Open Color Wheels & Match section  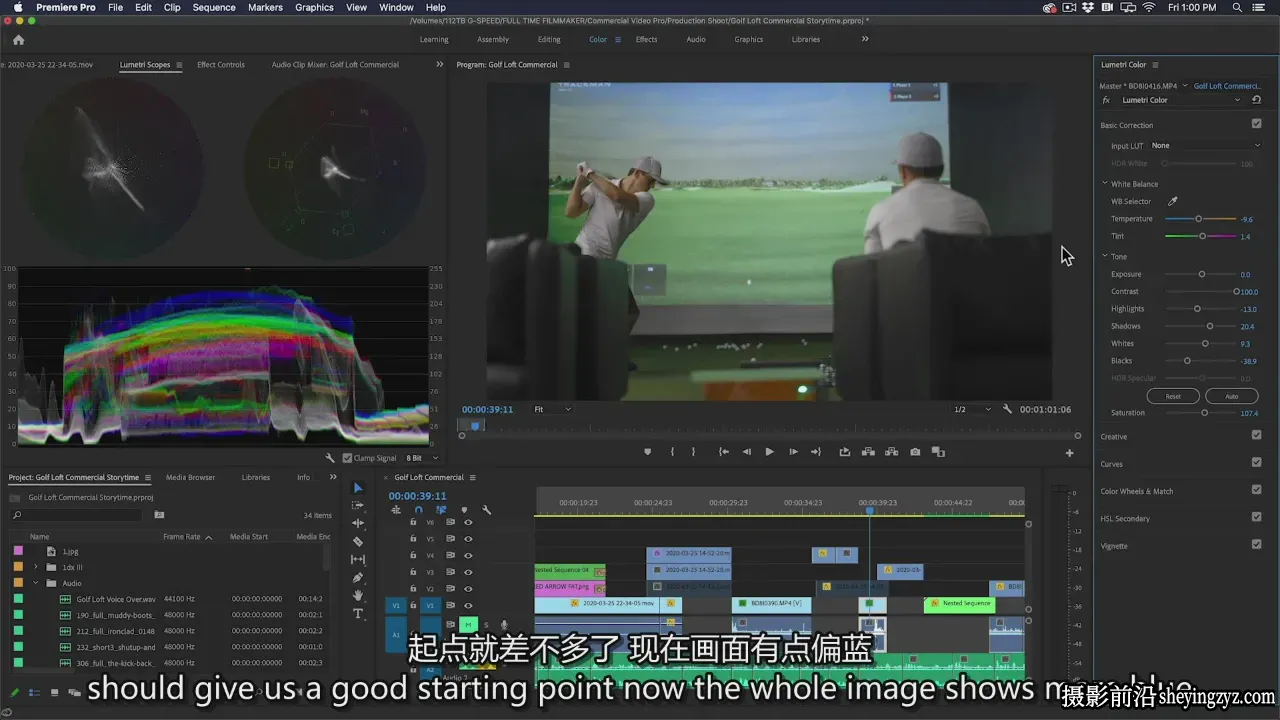1137,491
